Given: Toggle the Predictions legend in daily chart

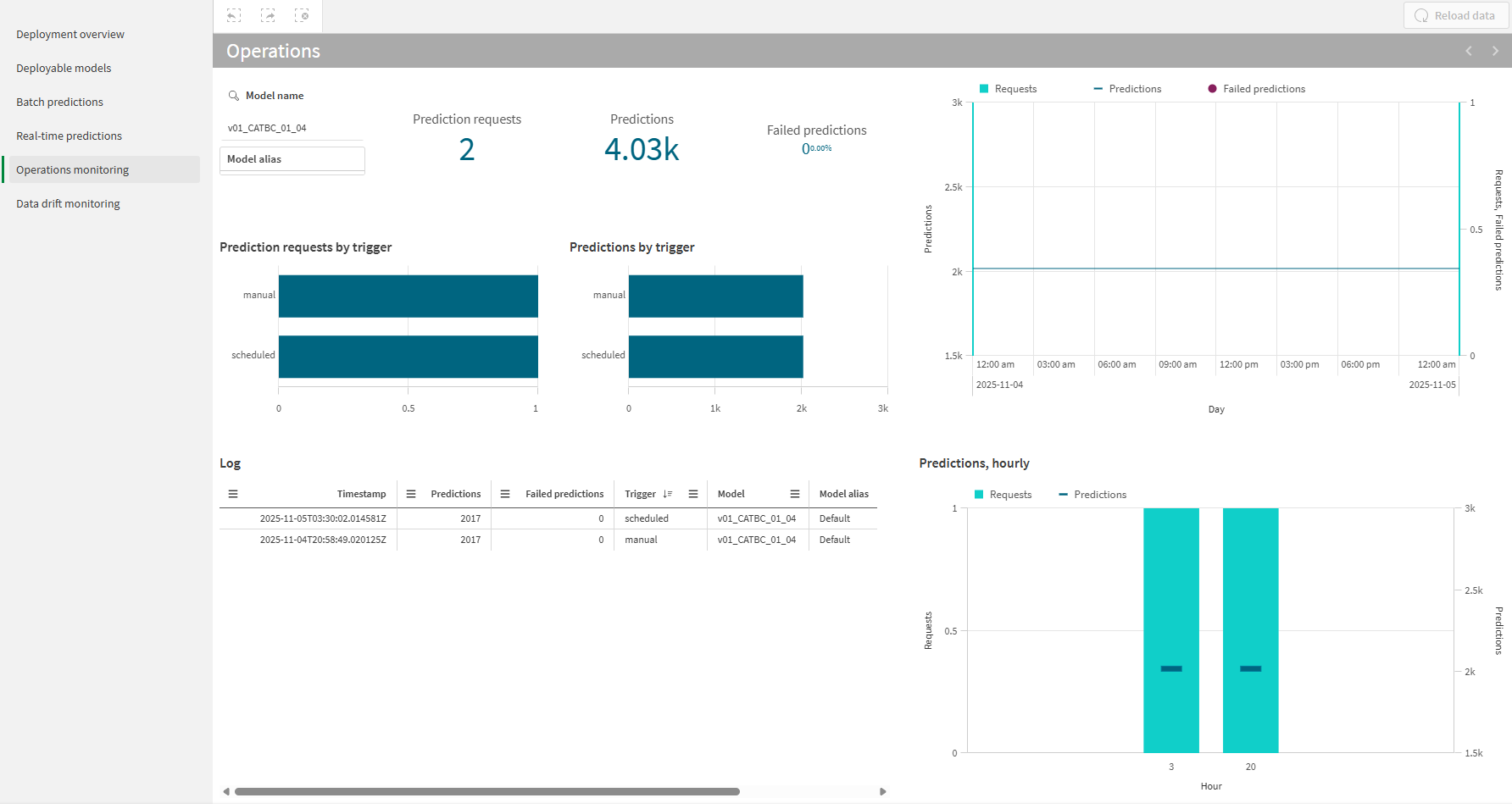Looking at the screenshot, I should 1127,88.
